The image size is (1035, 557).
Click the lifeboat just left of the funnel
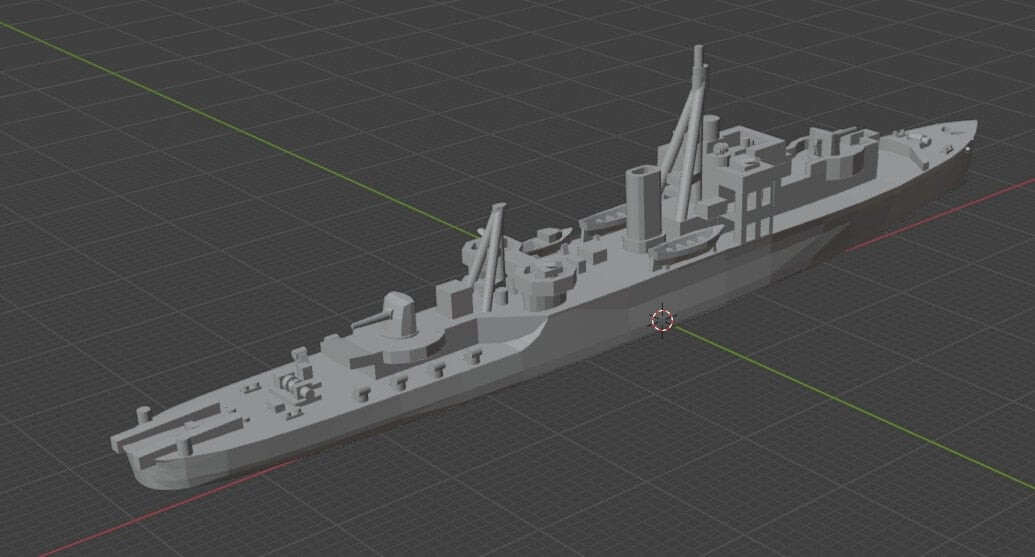pos(603,218)
